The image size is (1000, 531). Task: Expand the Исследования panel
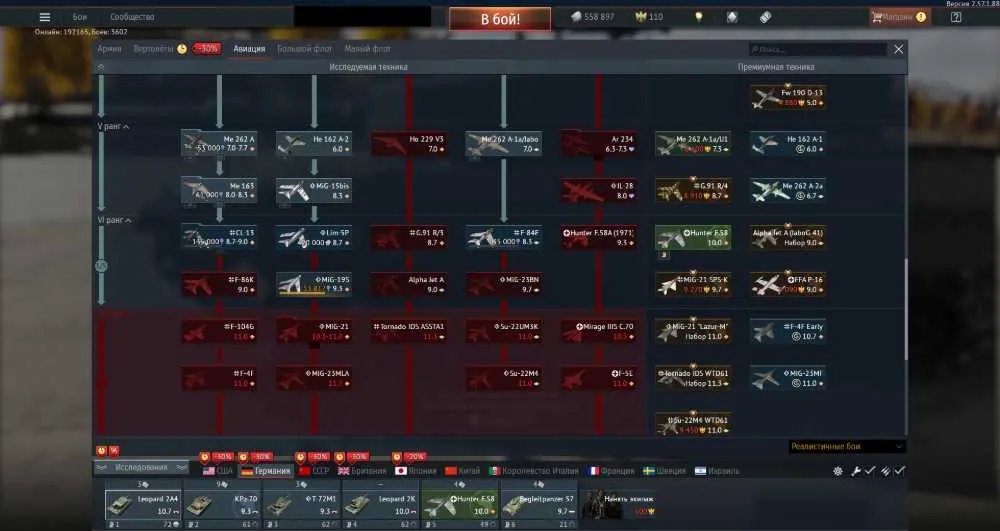coord(141,468)
